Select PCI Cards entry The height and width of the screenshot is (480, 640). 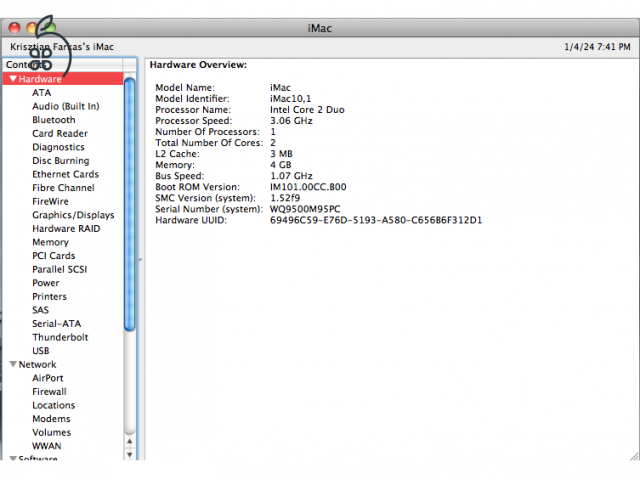coord(54,256)
